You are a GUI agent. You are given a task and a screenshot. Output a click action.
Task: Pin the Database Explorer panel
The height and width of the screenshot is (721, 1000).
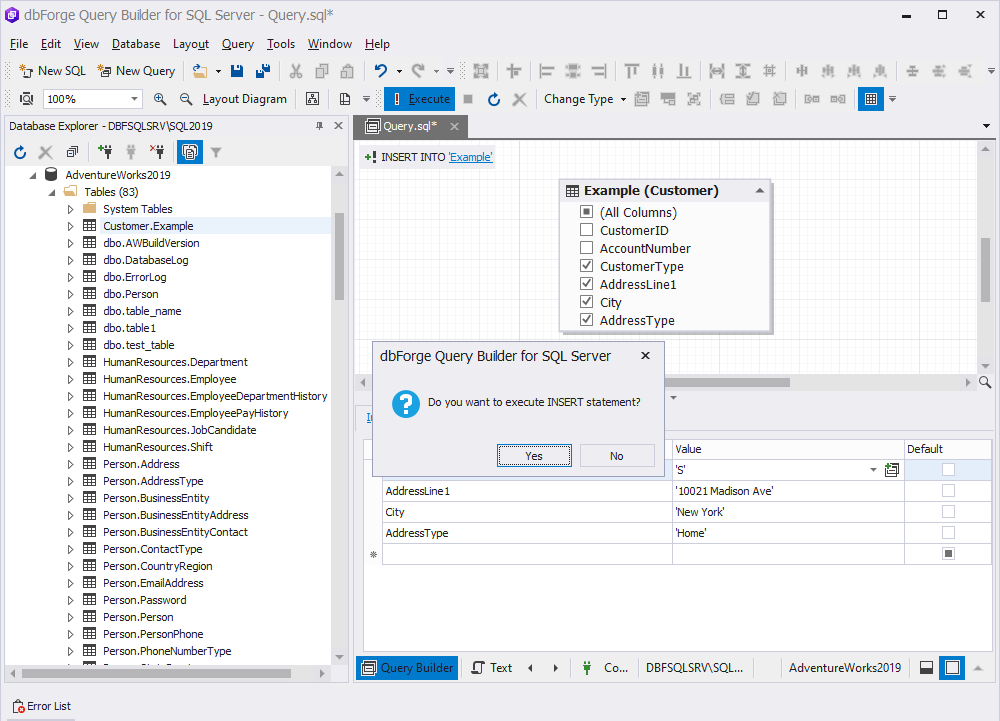click(320, 126)
